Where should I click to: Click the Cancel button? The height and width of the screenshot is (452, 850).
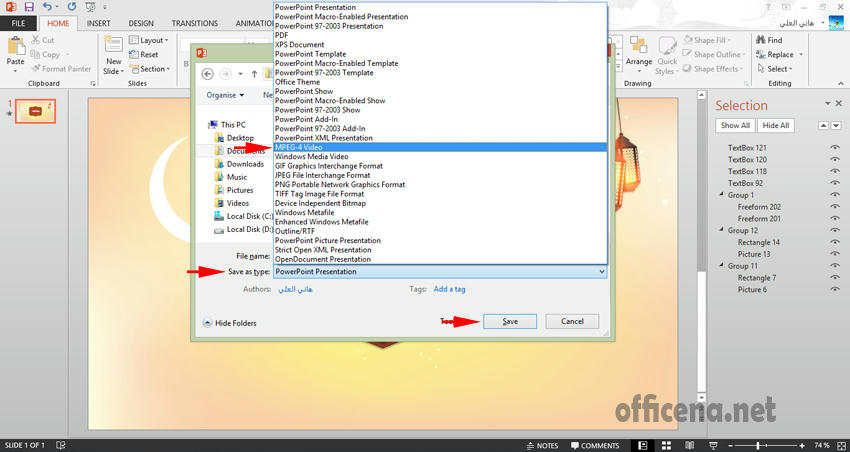click(x=572, y=321)
